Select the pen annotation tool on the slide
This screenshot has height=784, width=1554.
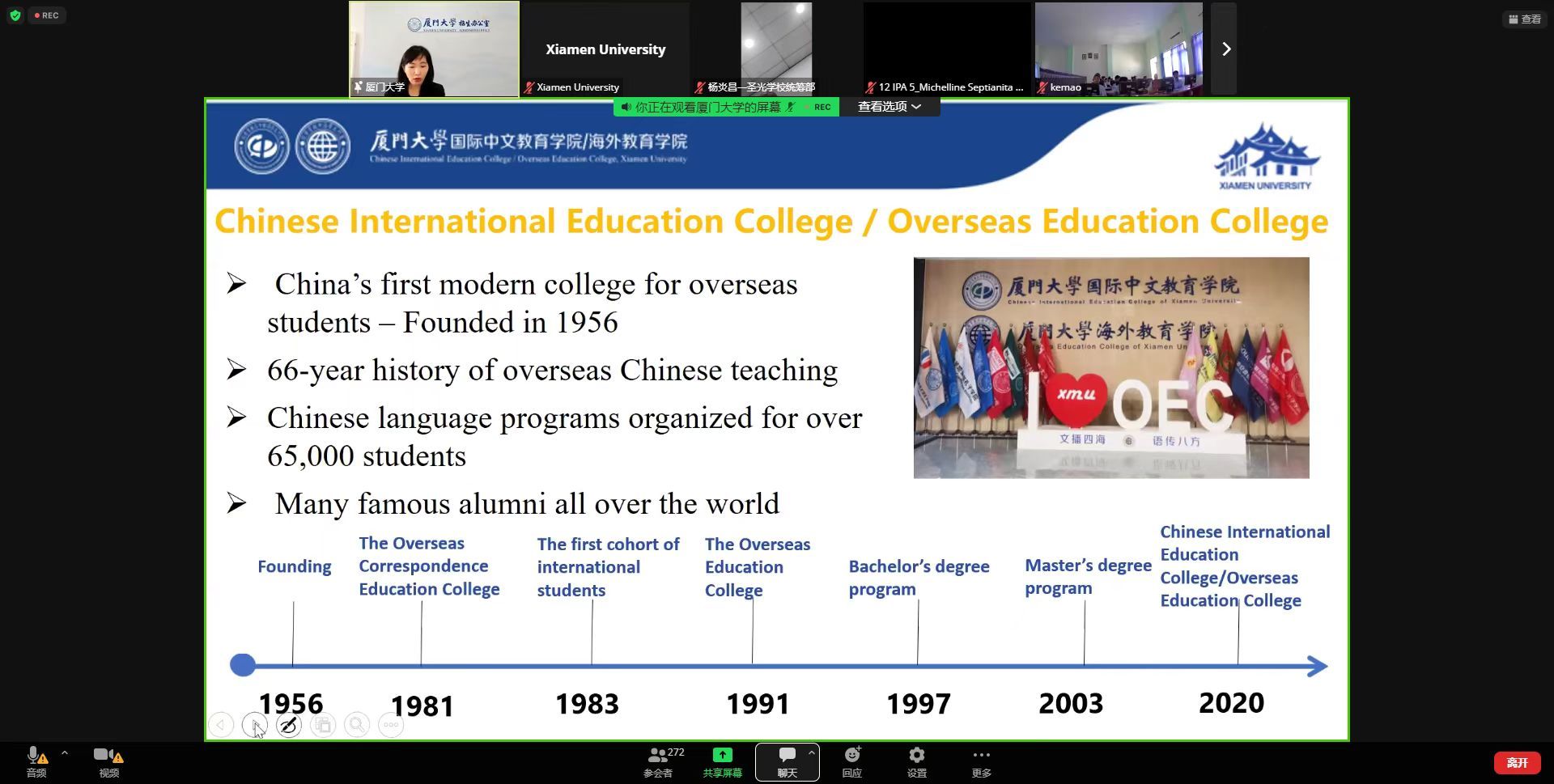pos(289,726)
